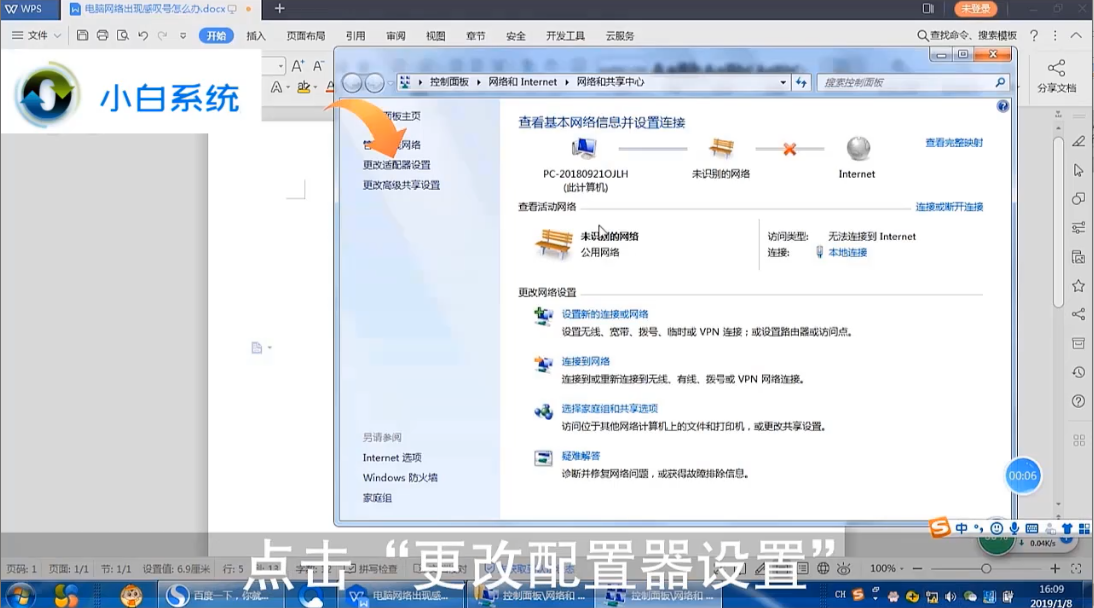The image size is (1094, 608).
Task: Open 本地连接 link
Action: pos(848,253)
